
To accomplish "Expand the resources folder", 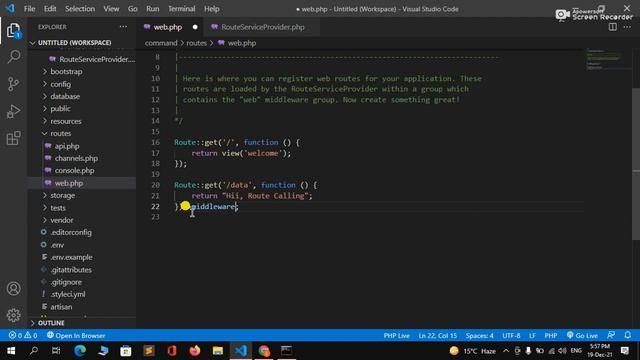I will (66, 121).
